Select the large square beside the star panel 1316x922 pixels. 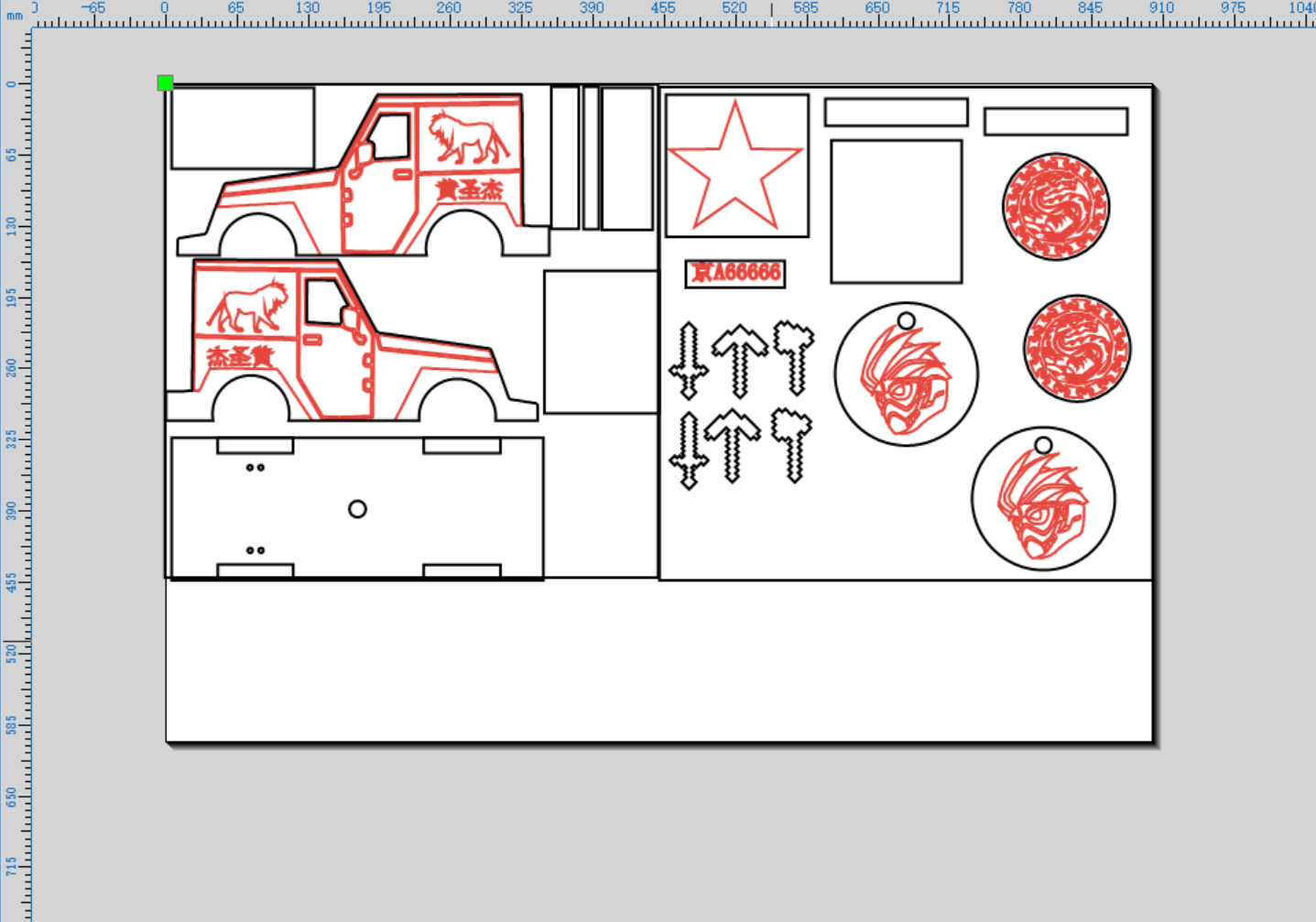[897, 212]
